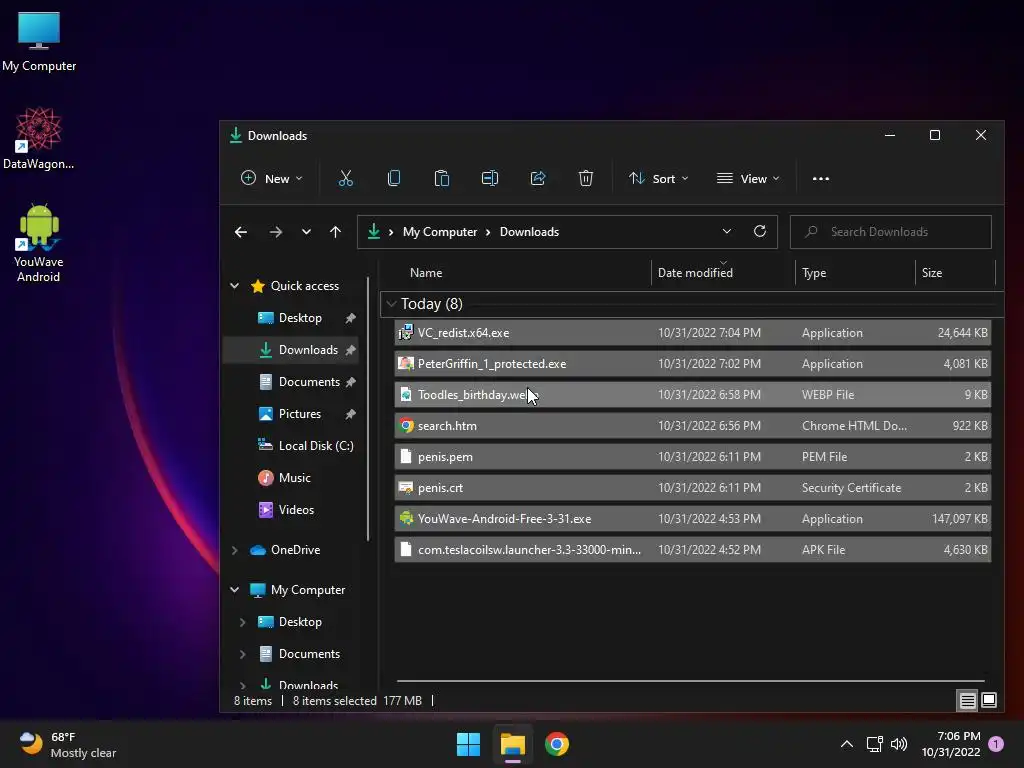The image size is (1024, 768).
Task: Expand Documents under My Computer
Action: [x=242, y=654]
